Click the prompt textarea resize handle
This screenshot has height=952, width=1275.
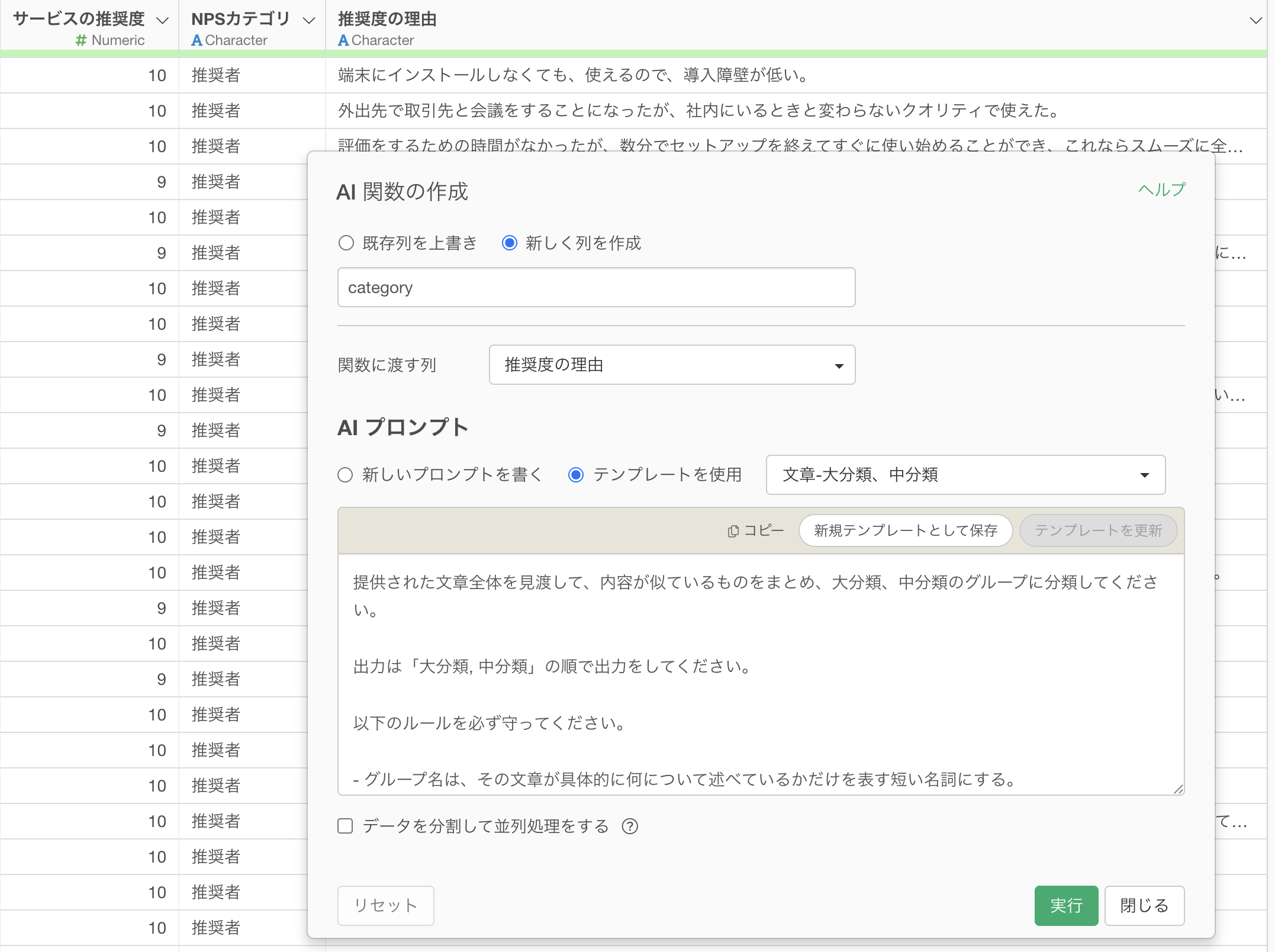(x=1178, y=789)
